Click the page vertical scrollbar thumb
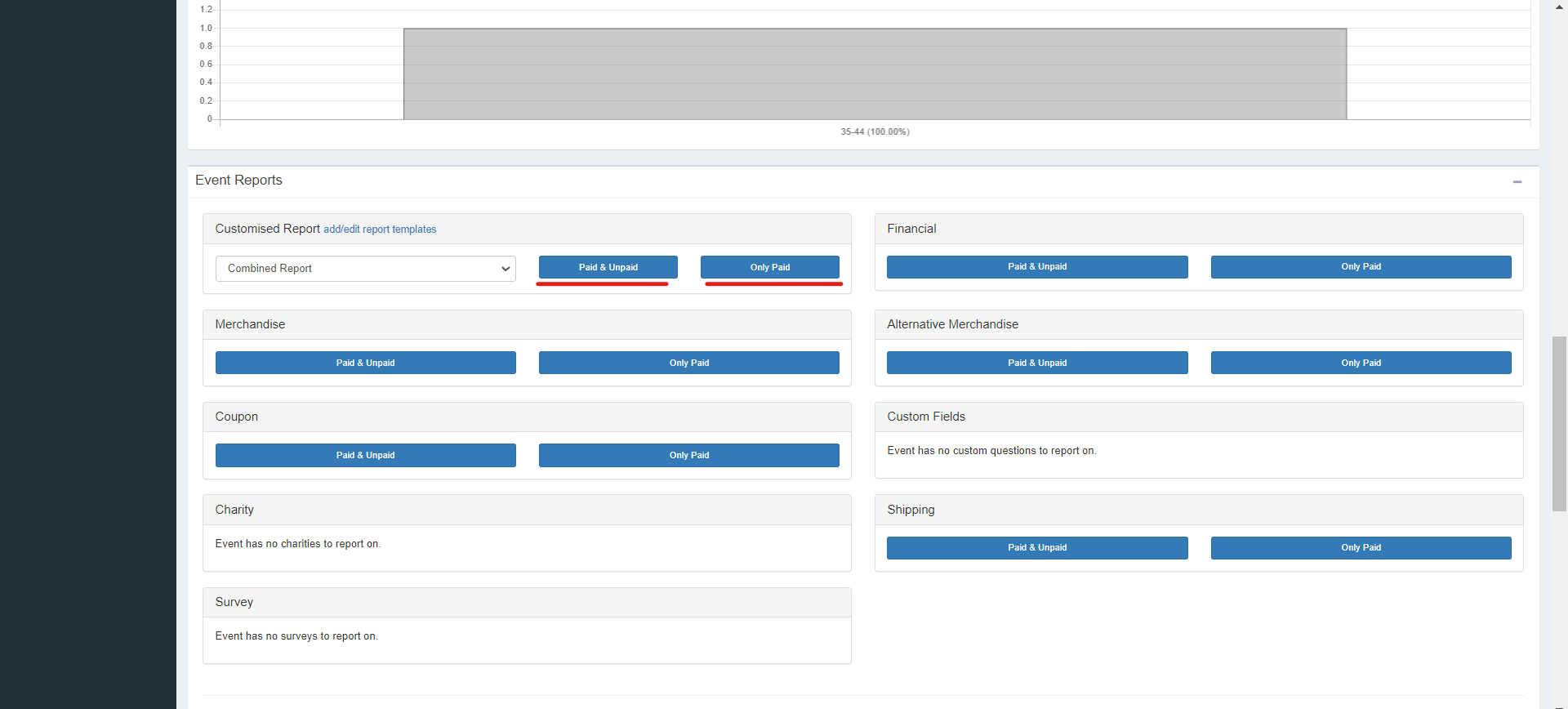Viewport: 1568px width, 709px height. (x=1559, y=423)
